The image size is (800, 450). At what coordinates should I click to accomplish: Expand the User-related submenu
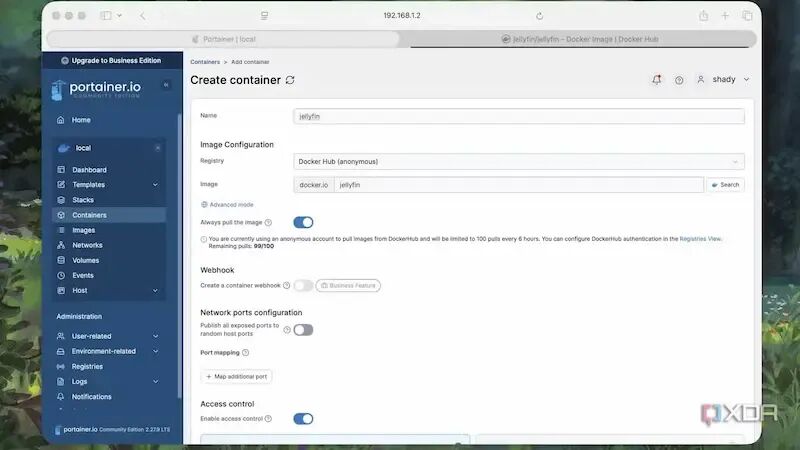coord(156,336)
